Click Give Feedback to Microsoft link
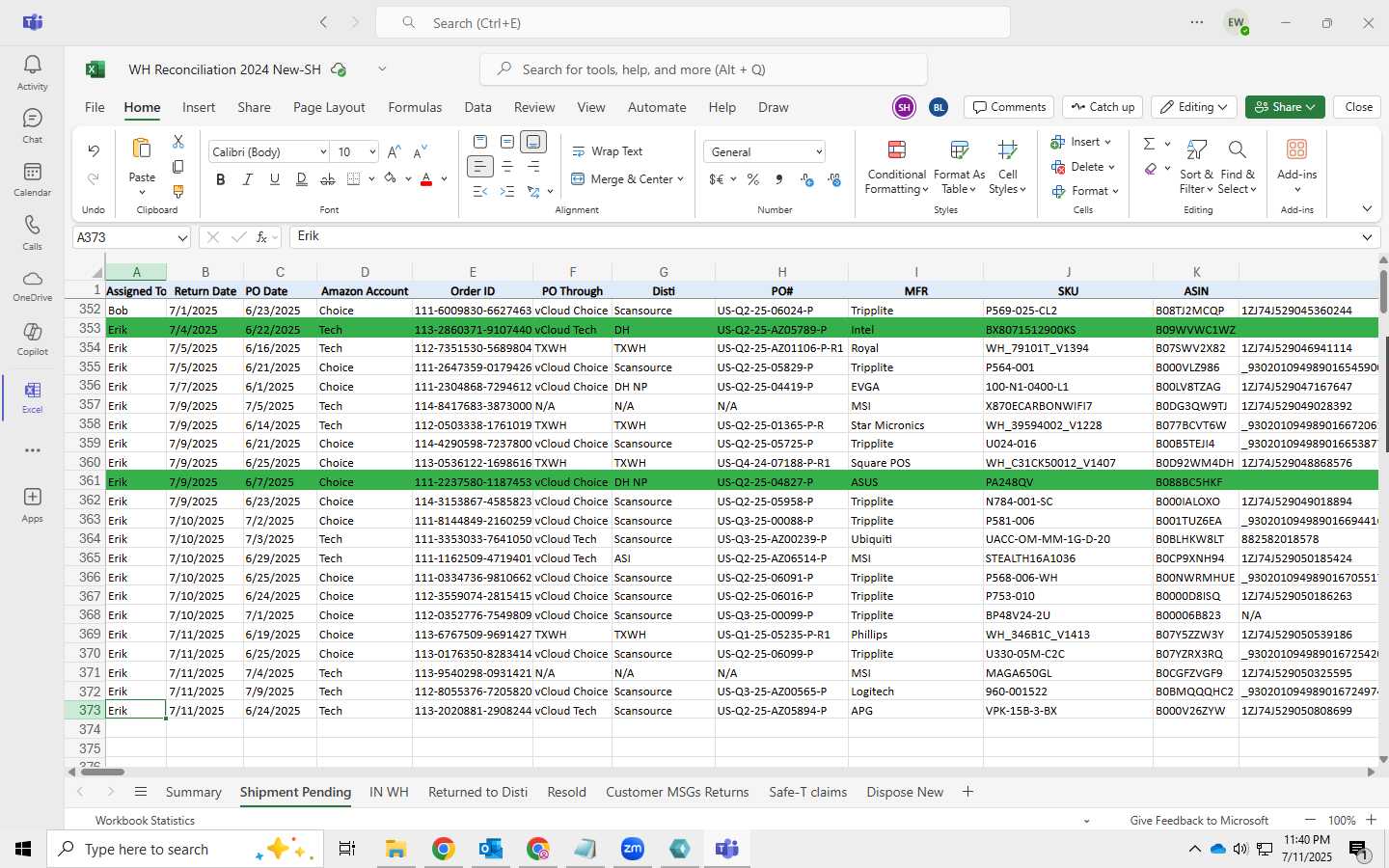Viewport: 1389px width, 868px height. (1199, 821)
